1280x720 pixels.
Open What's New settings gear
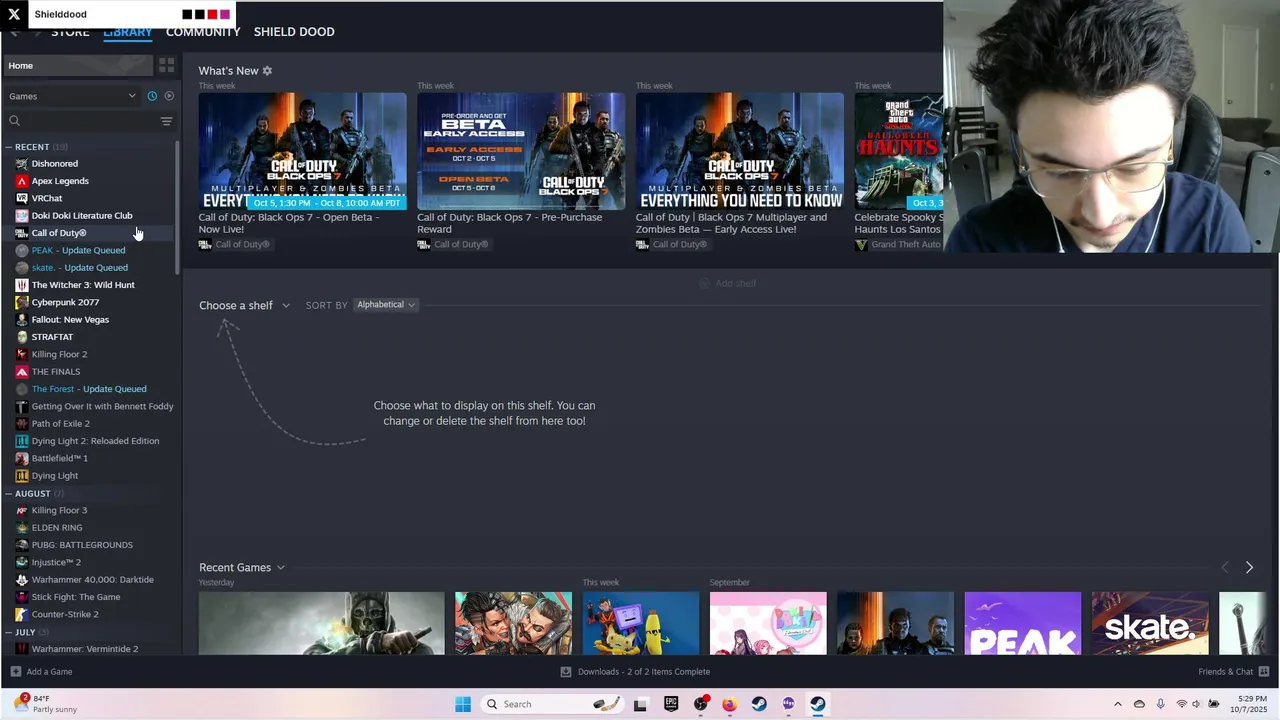click(x=267, y=71)
